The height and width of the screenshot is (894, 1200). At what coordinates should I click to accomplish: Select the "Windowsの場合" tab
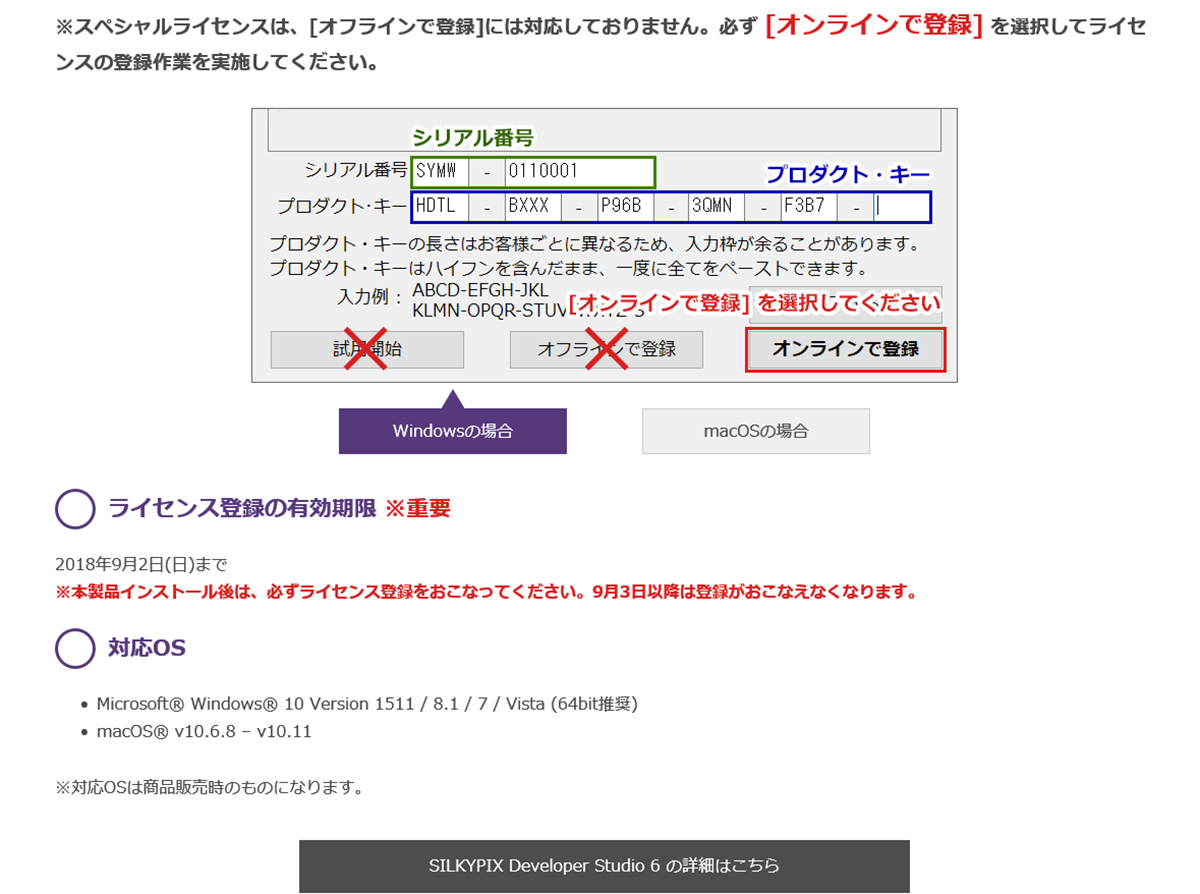(x=453, y=431)
